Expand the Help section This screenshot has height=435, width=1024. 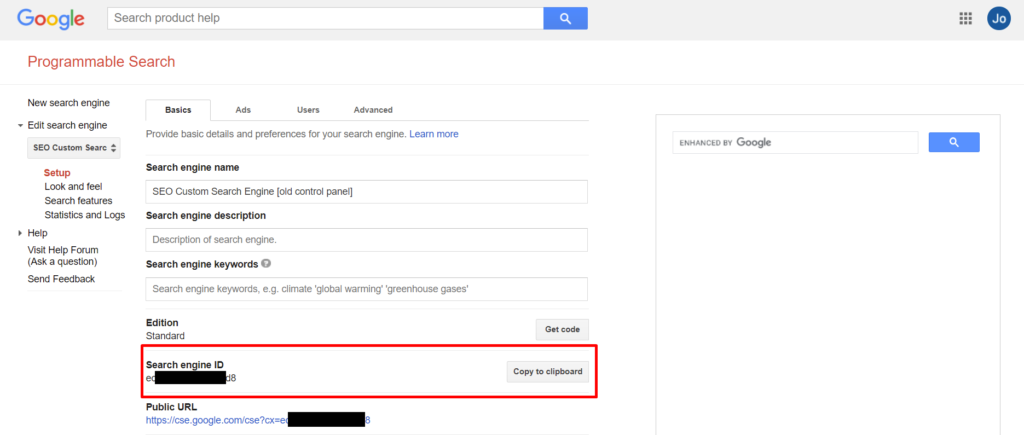[20, 233]
